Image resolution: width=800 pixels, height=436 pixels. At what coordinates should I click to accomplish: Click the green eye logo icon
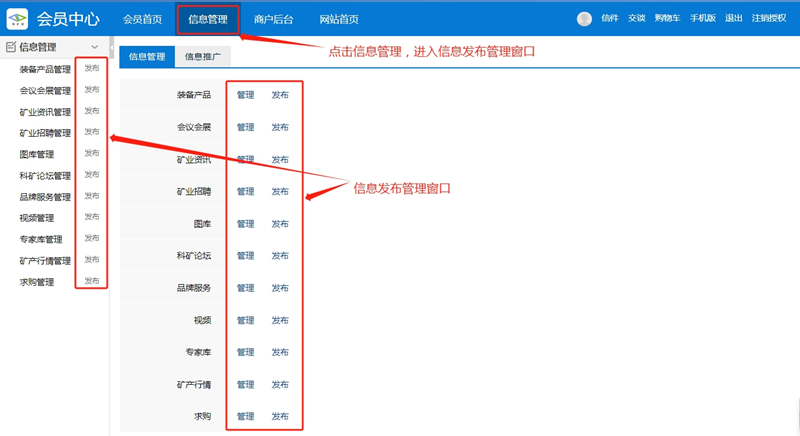18,19
